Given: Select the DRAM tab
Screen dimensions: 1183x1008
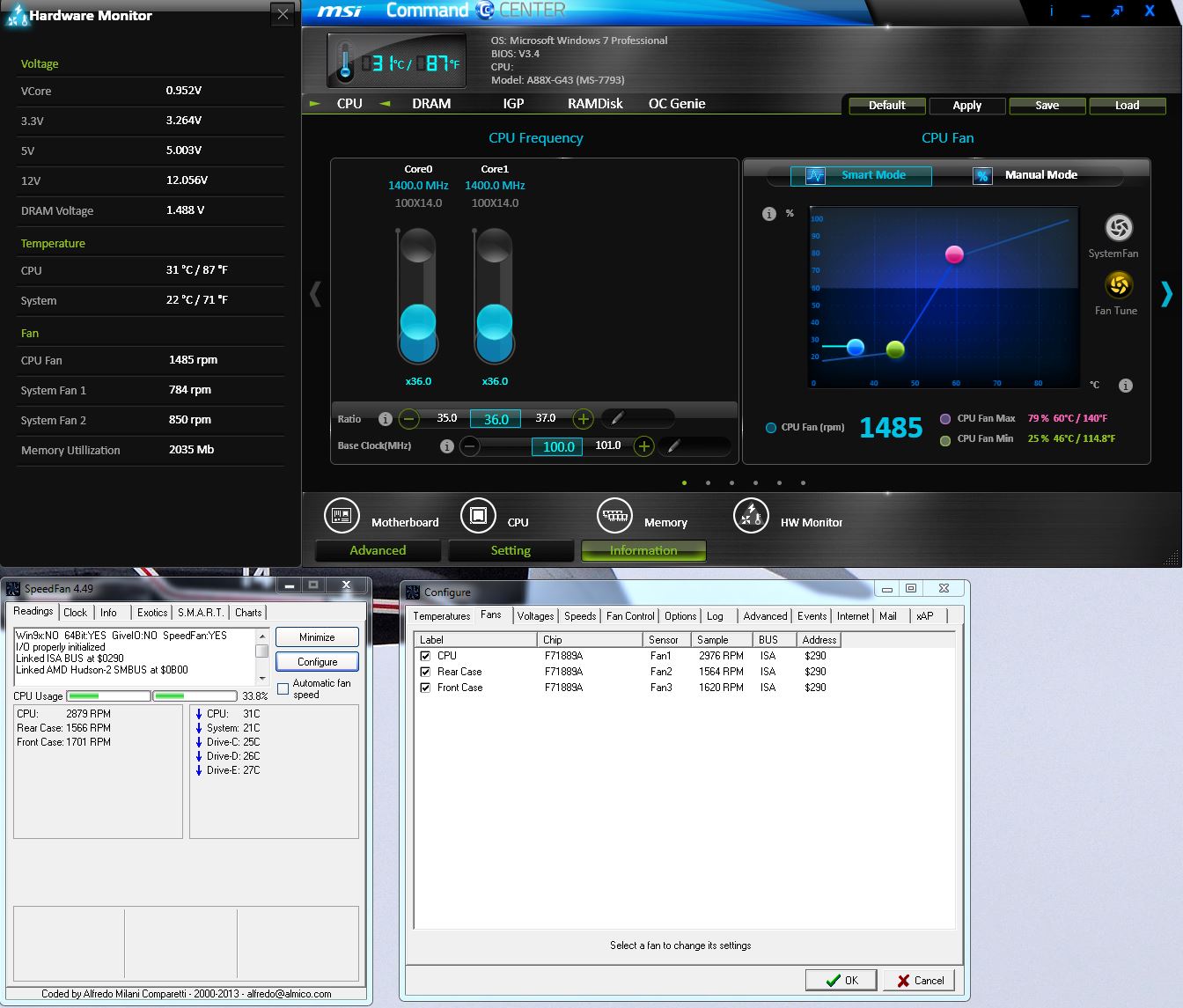Looking at the screenshot, I should (431, 104).
